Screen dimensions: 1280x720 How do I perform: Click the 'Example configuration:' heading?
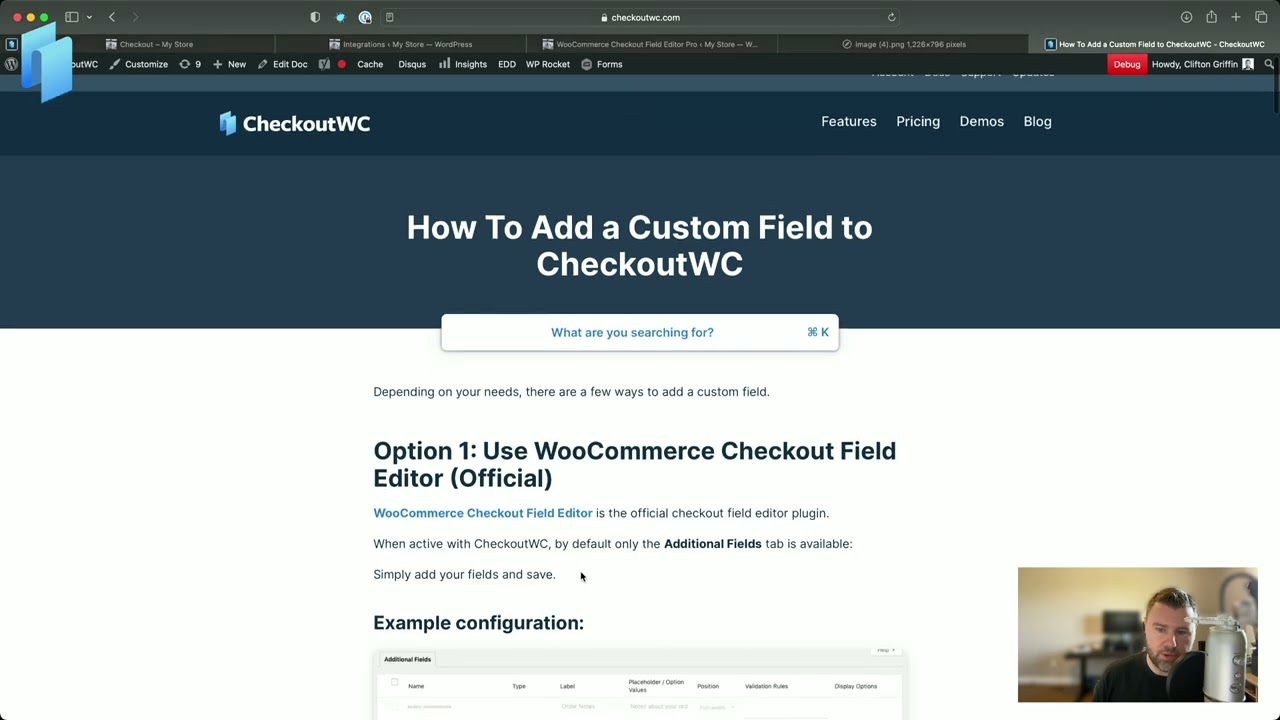478,623
